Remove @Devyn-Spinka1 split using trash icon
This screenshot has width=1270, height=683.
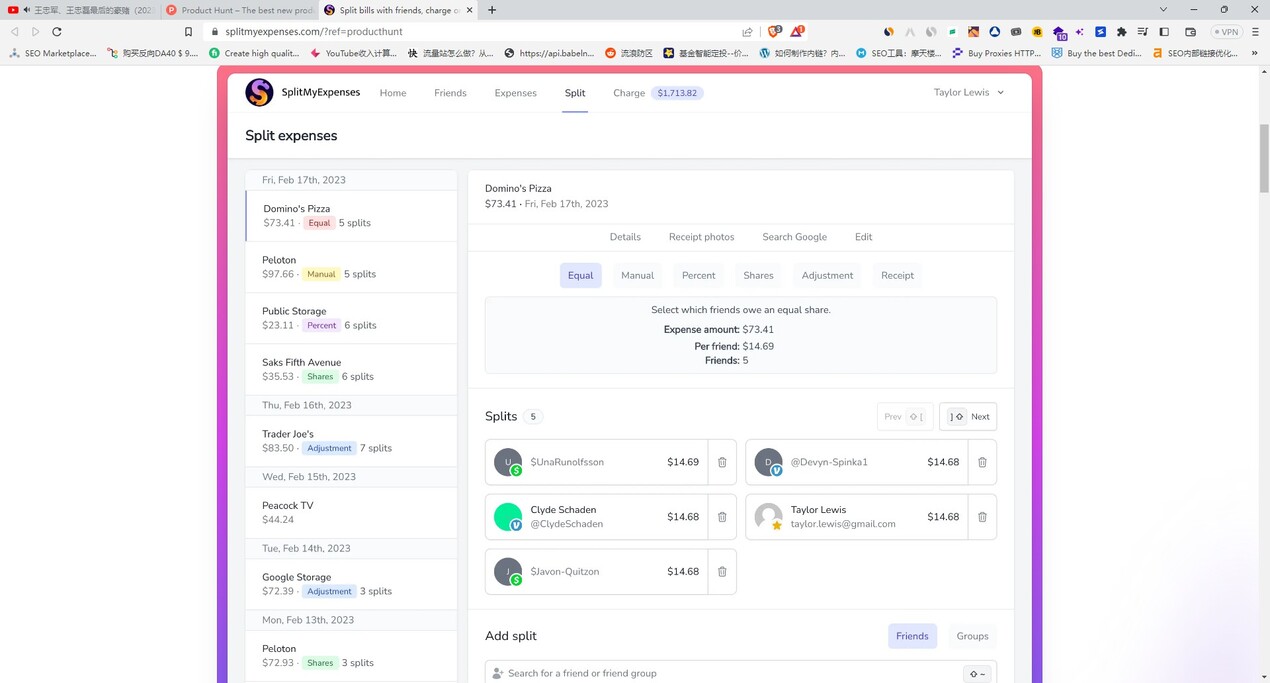click(982, 462)
